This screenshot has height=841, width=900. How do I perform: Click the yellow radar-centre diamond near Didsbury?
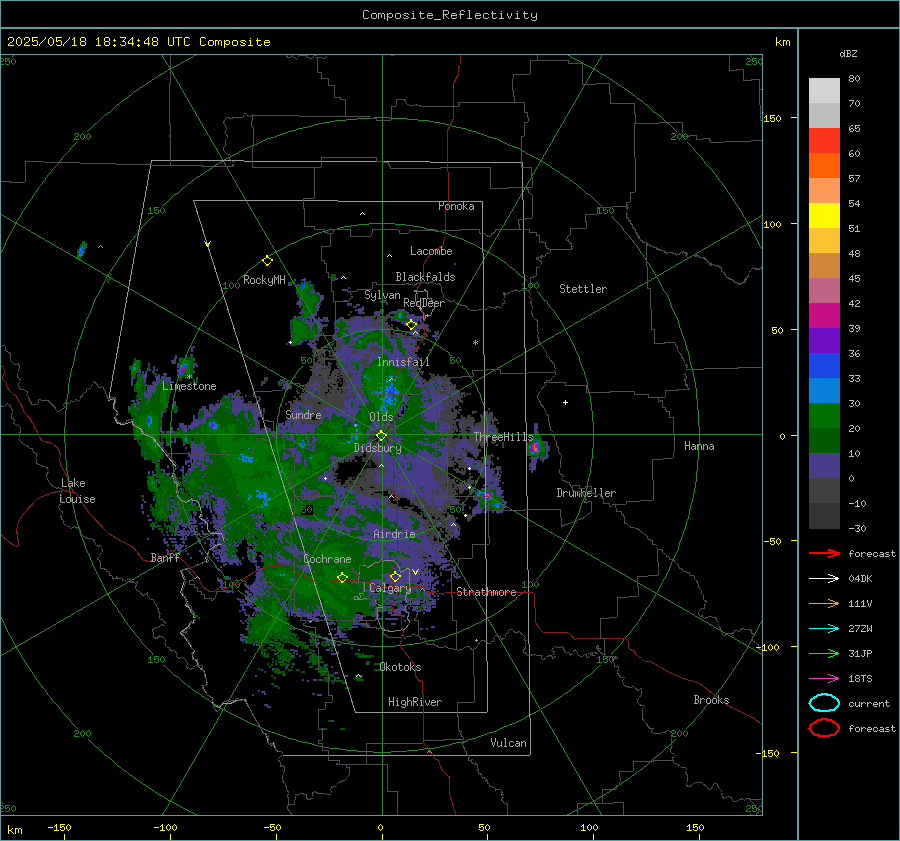(381, 436)
